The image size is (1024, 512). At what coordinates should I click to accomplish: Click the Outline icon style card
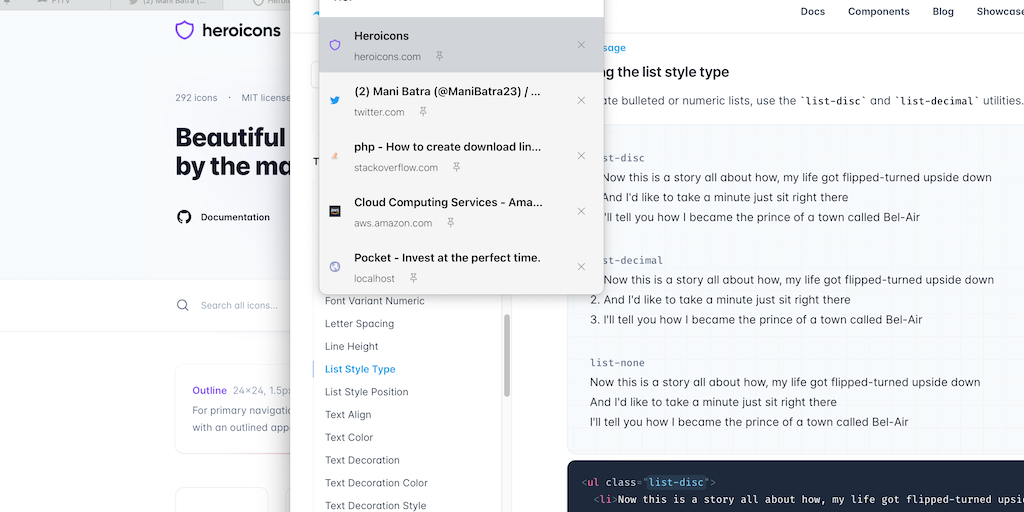(232, 409)
